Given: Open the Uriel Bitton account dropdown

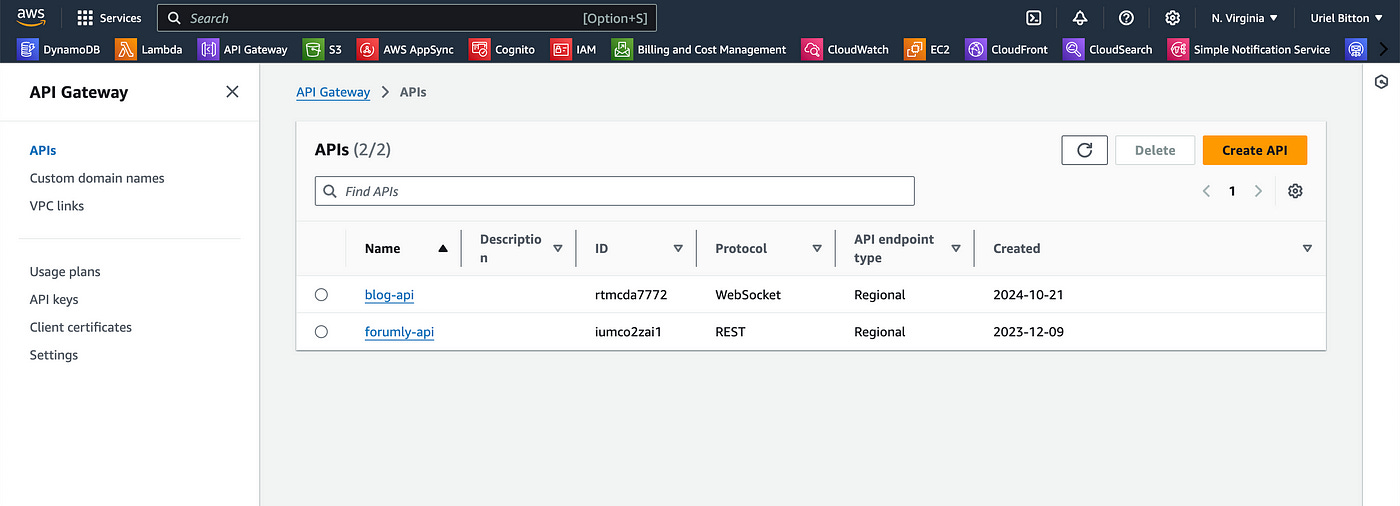Looking at the screenshot, I should click(1346, 18).
